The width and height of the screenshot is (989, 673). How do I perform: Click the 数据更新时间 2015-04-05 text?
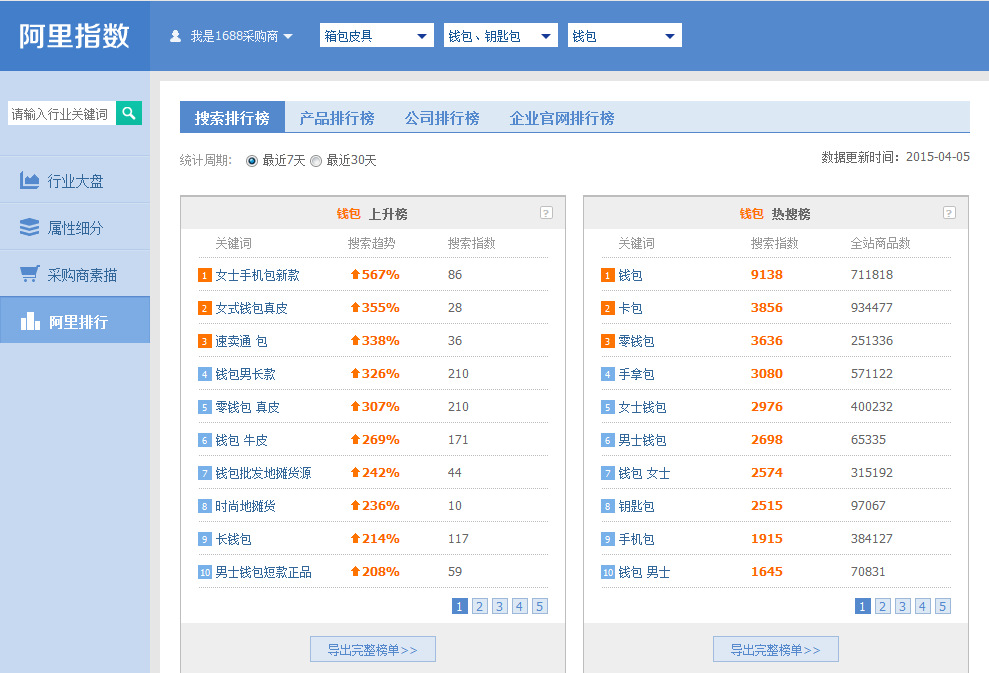pyautogui.click(x=896, y=157)
